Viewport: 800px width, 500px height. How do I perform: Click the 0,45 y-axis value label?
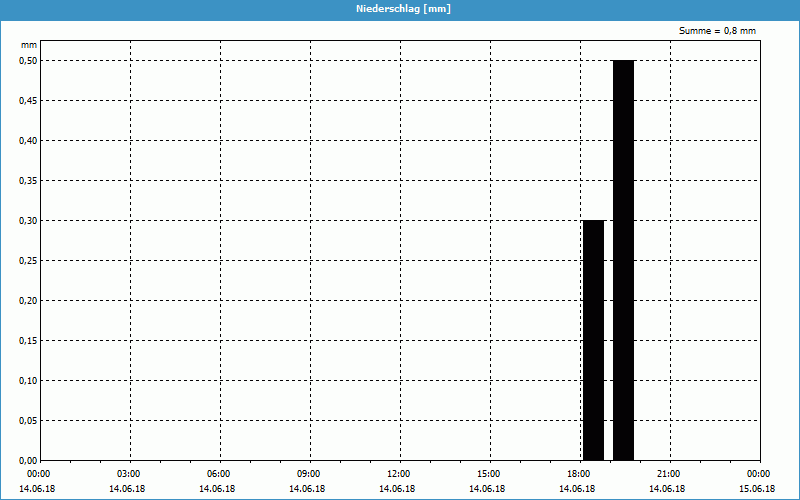coord(28,100)
